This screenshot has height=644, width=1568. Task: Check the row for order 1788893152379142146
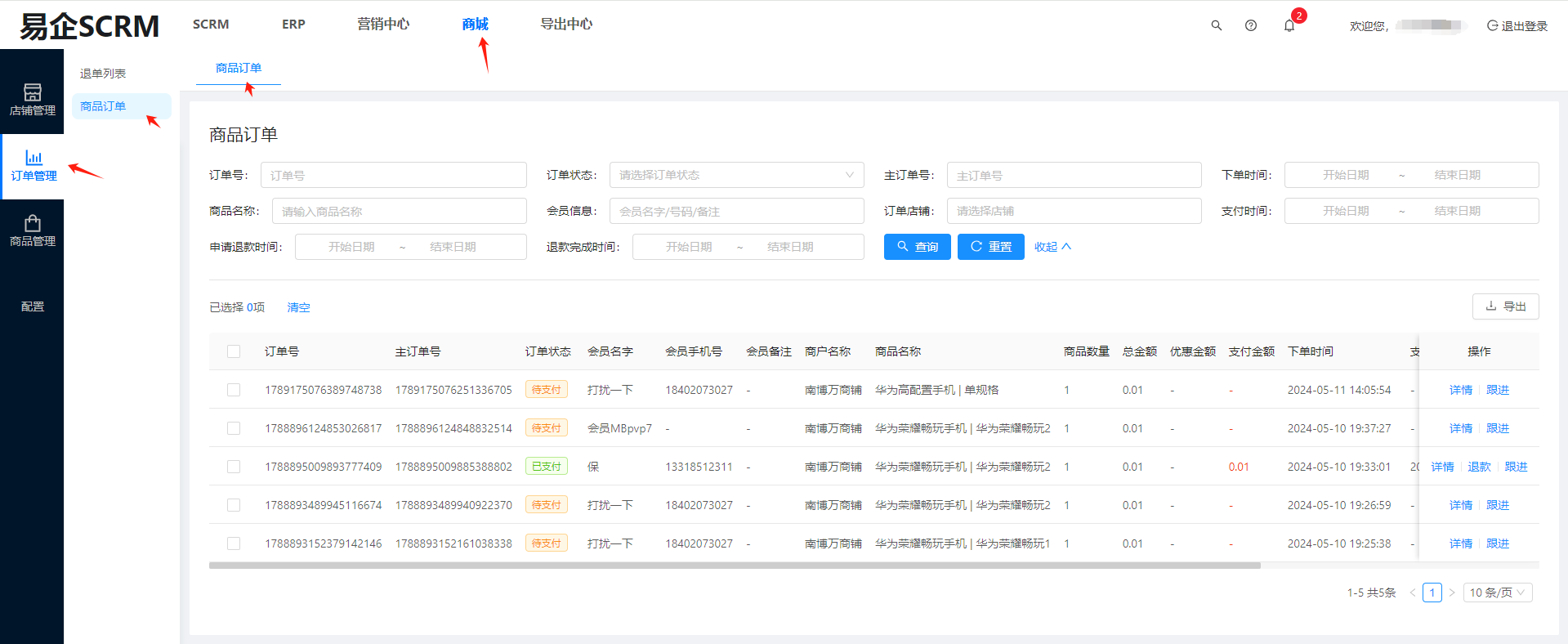pos(234,543)
